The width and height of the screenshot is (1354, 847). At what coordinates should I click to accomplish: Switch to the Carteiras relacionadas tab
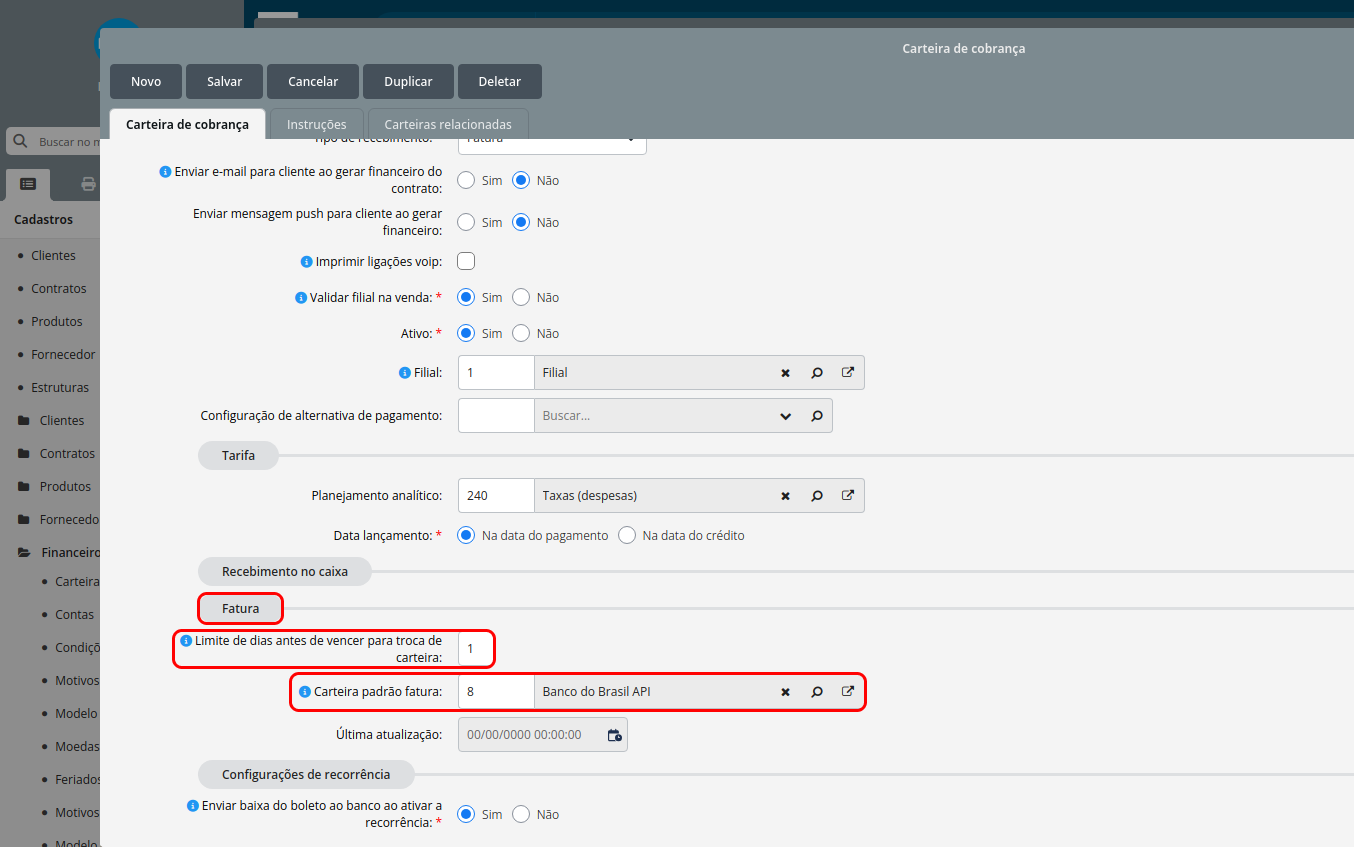448,124
